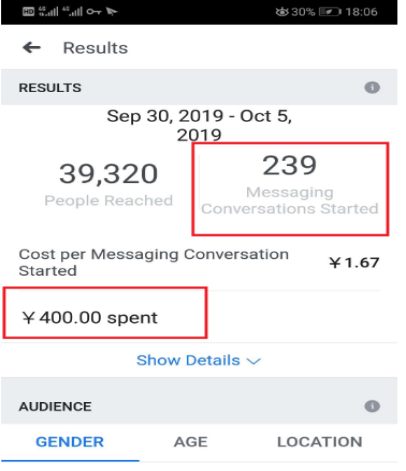
Task: Tap the 39,320 People Reached figure
Action: [x=108, y=184]
